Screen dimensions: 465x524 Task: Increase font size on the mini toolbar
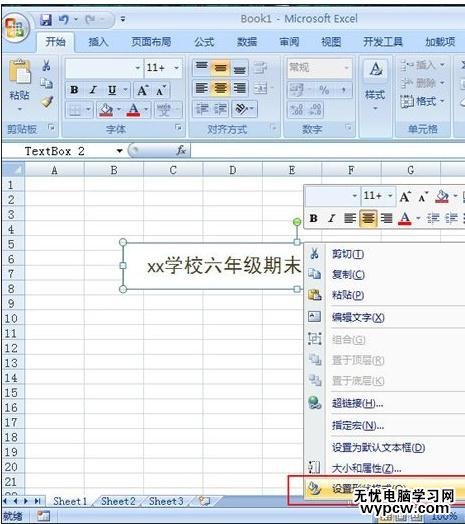click(x=405, y=197)
